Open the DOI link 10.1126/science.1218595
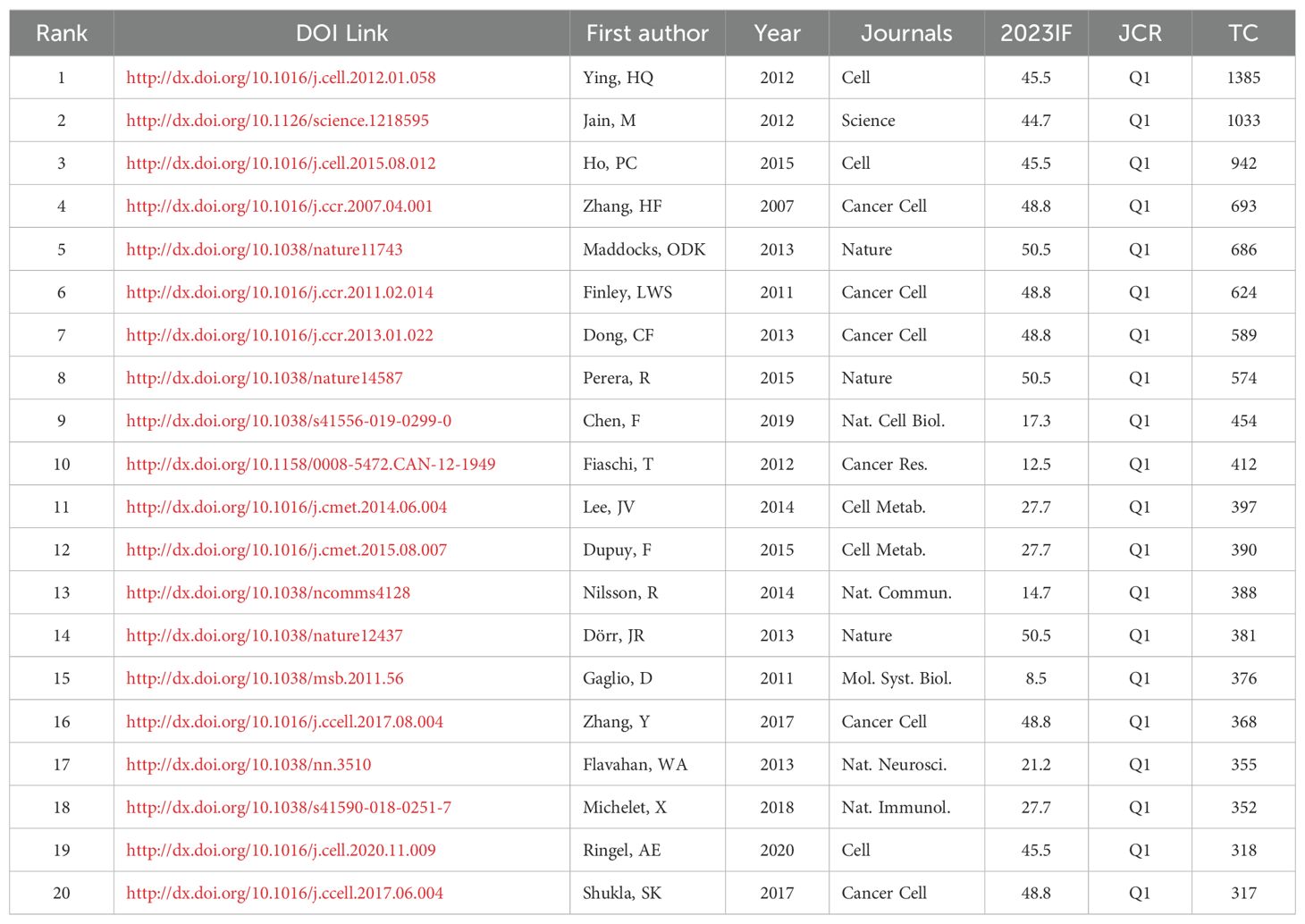 [277, 121]
